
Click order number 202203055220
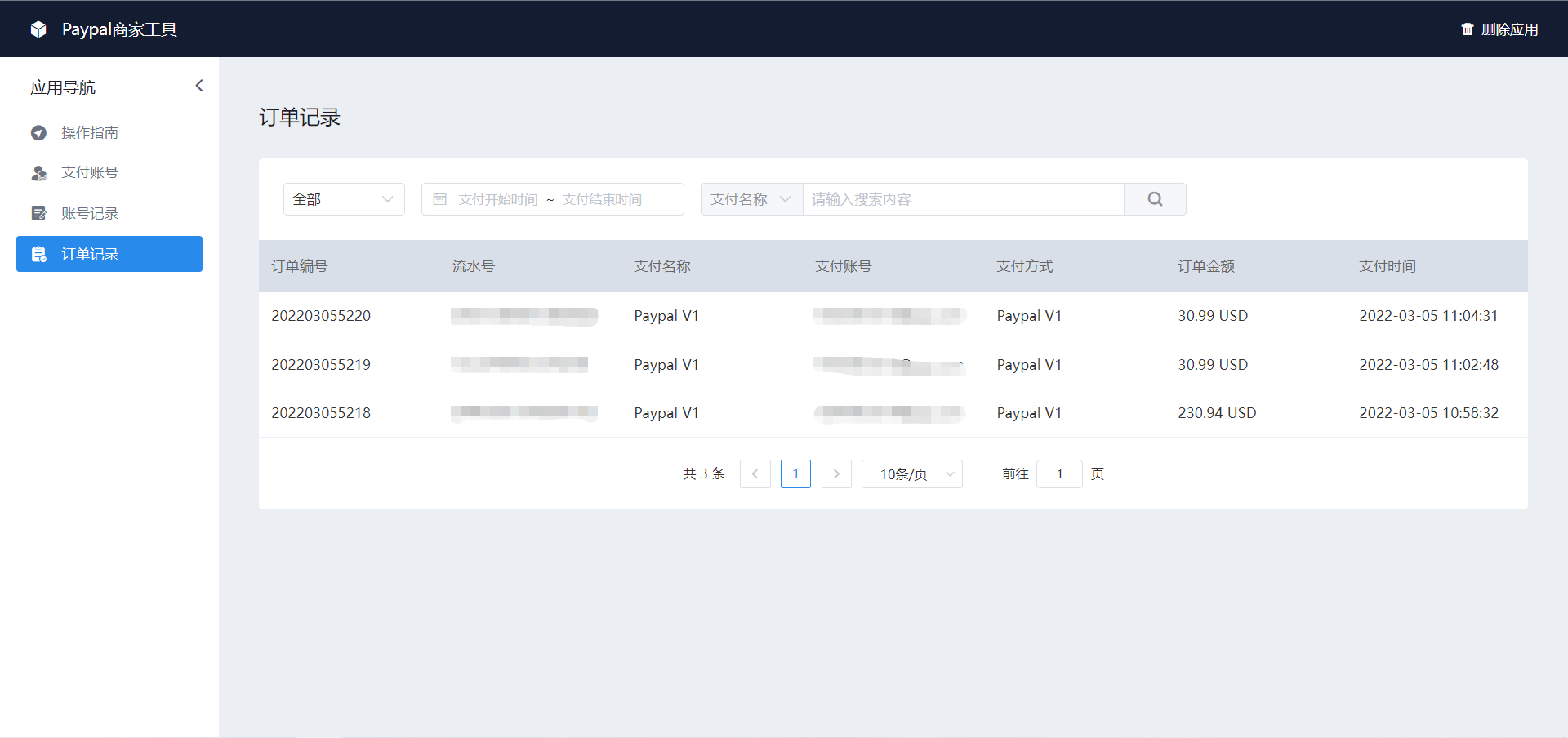tap(321, 316)
